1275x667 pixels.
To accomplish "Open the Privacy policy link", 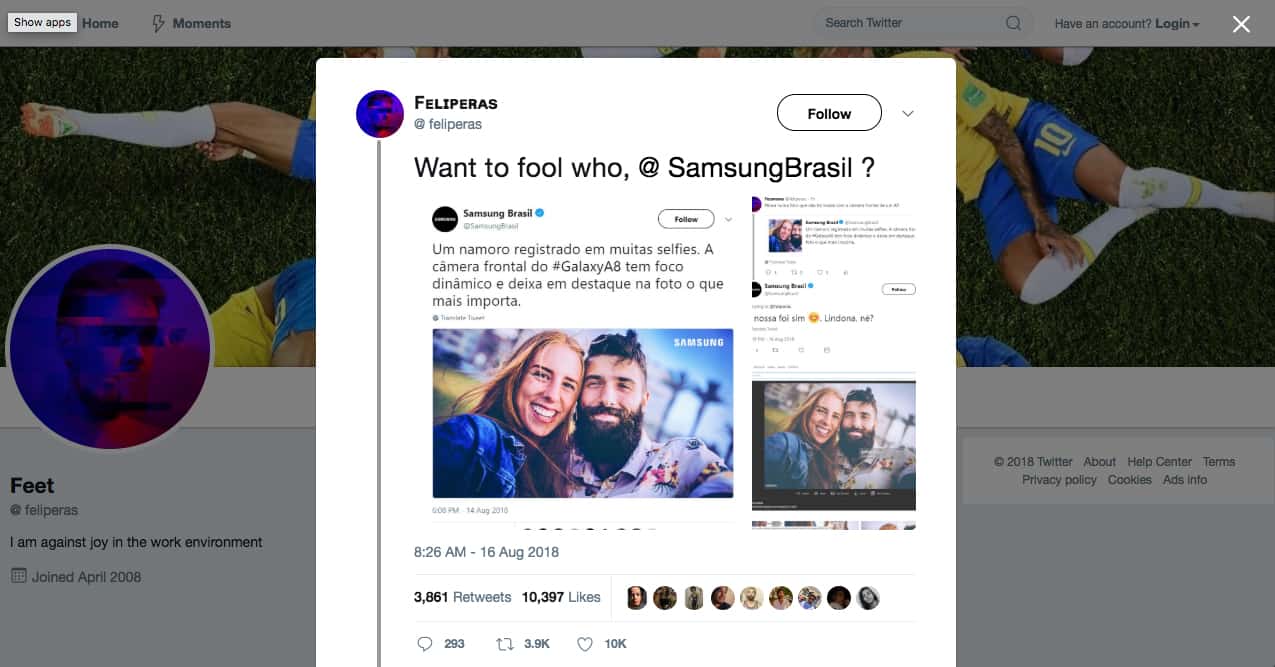I will pos(1059,480).
